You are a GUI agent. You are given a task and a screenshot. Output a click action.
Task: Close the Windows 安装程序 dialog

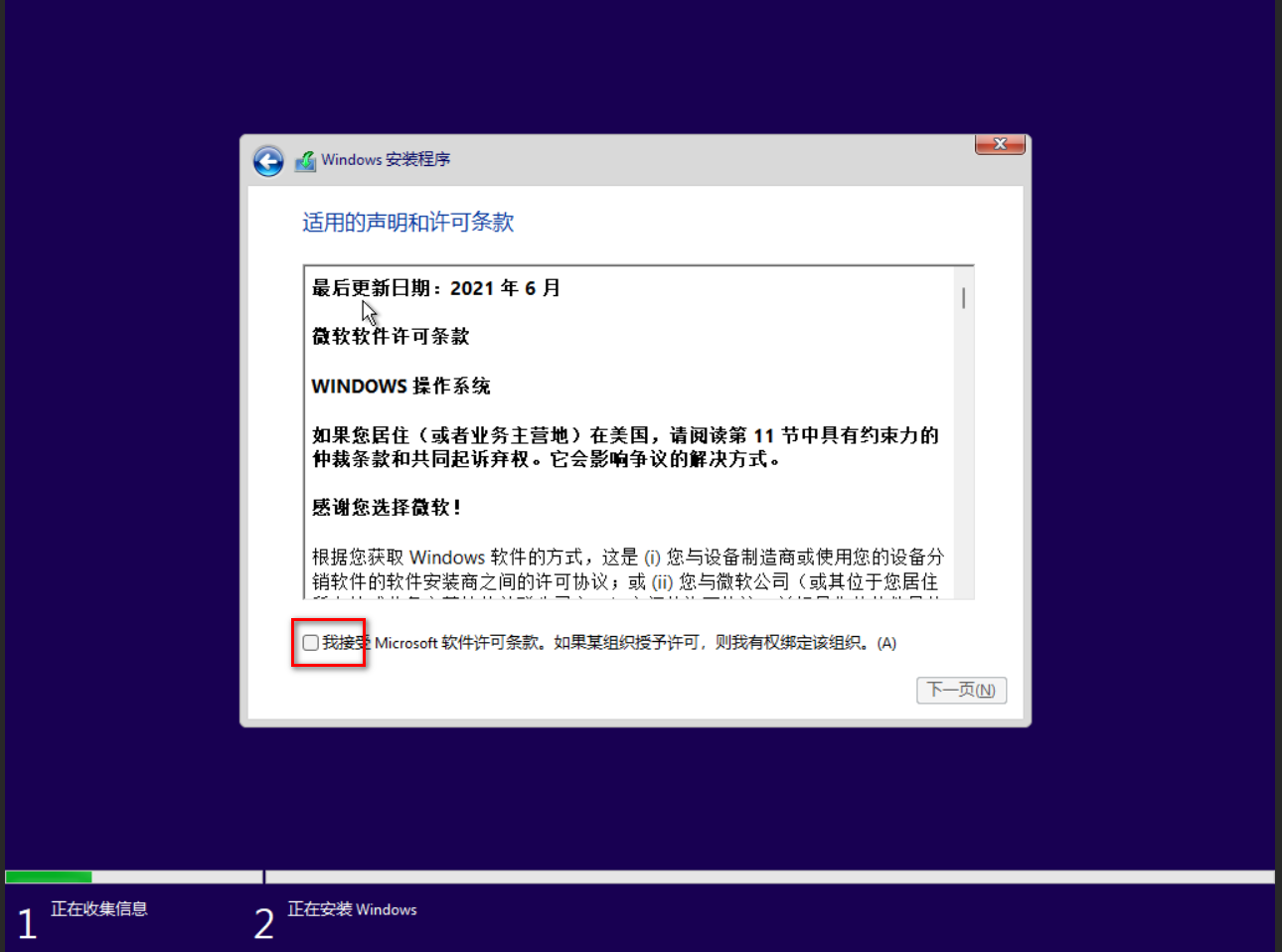1000,144
